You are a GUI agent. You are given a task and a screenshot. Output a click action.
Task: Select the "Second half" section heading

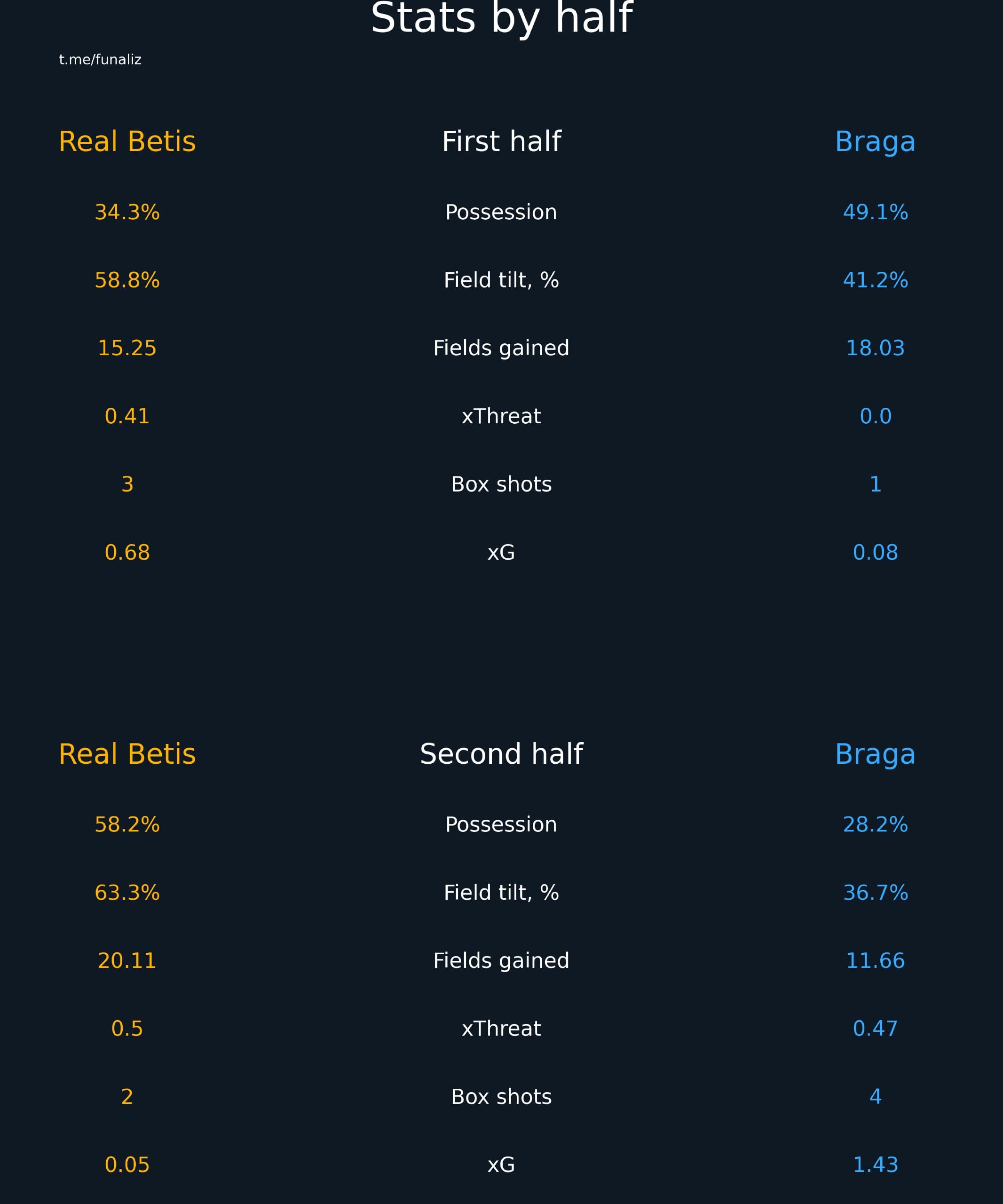[x=501, y=754]
